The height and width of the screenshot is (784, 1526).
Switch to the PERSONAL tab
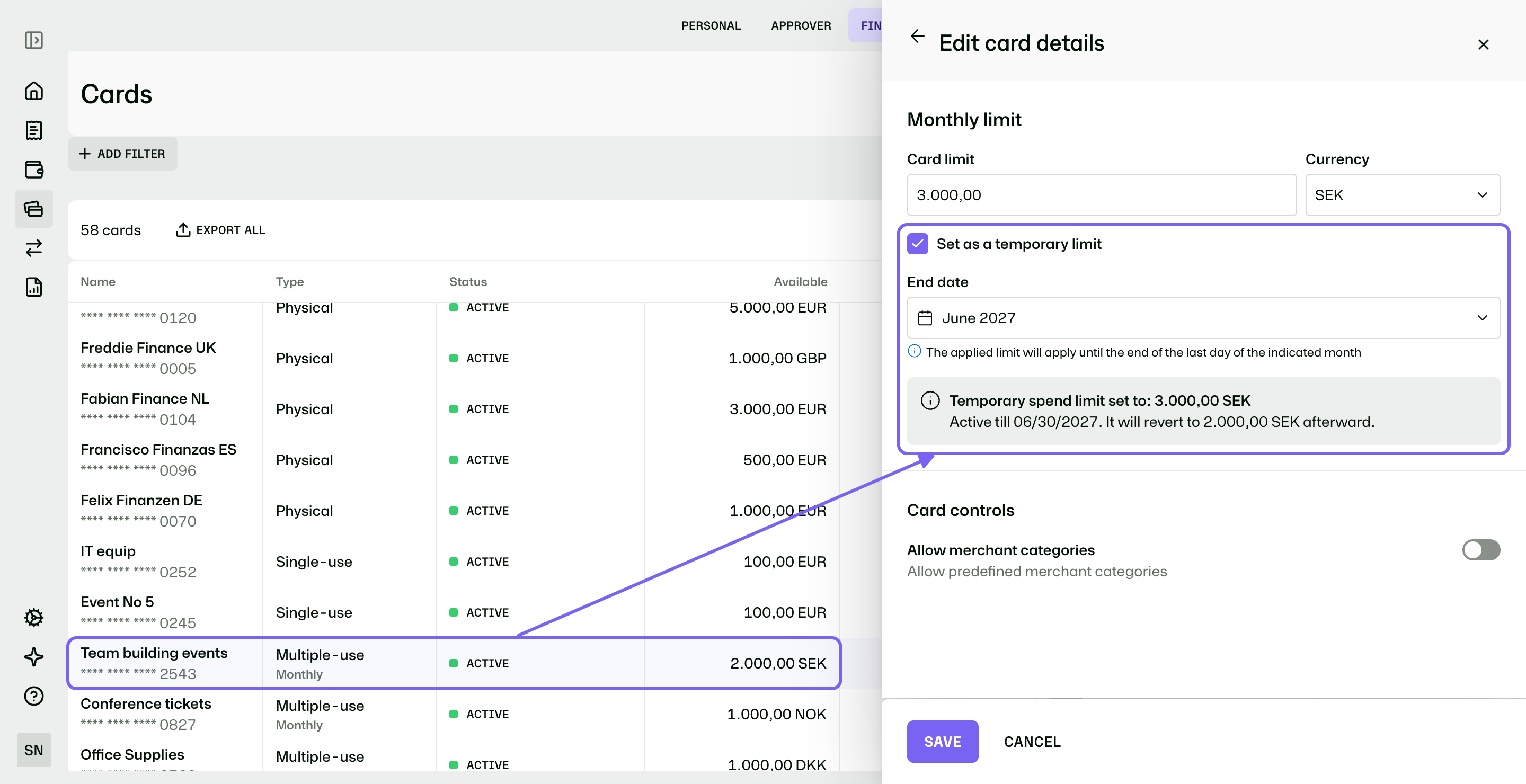[x=710, y=25]
